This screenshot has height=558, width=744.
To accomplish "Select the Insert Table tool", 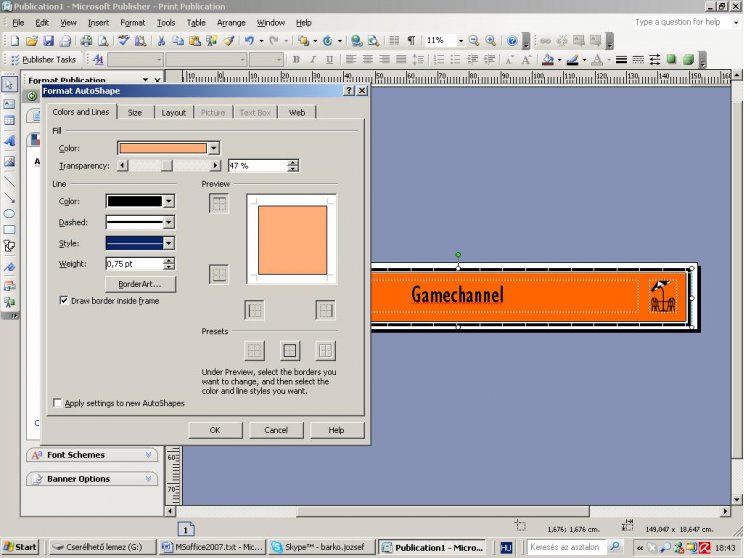I will tap(9, 121).
